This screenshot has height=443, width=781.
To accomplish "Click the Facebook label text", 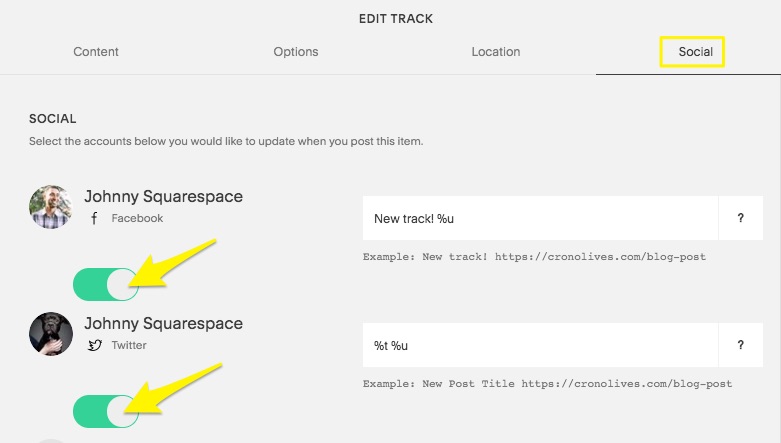I will point(137,218).
